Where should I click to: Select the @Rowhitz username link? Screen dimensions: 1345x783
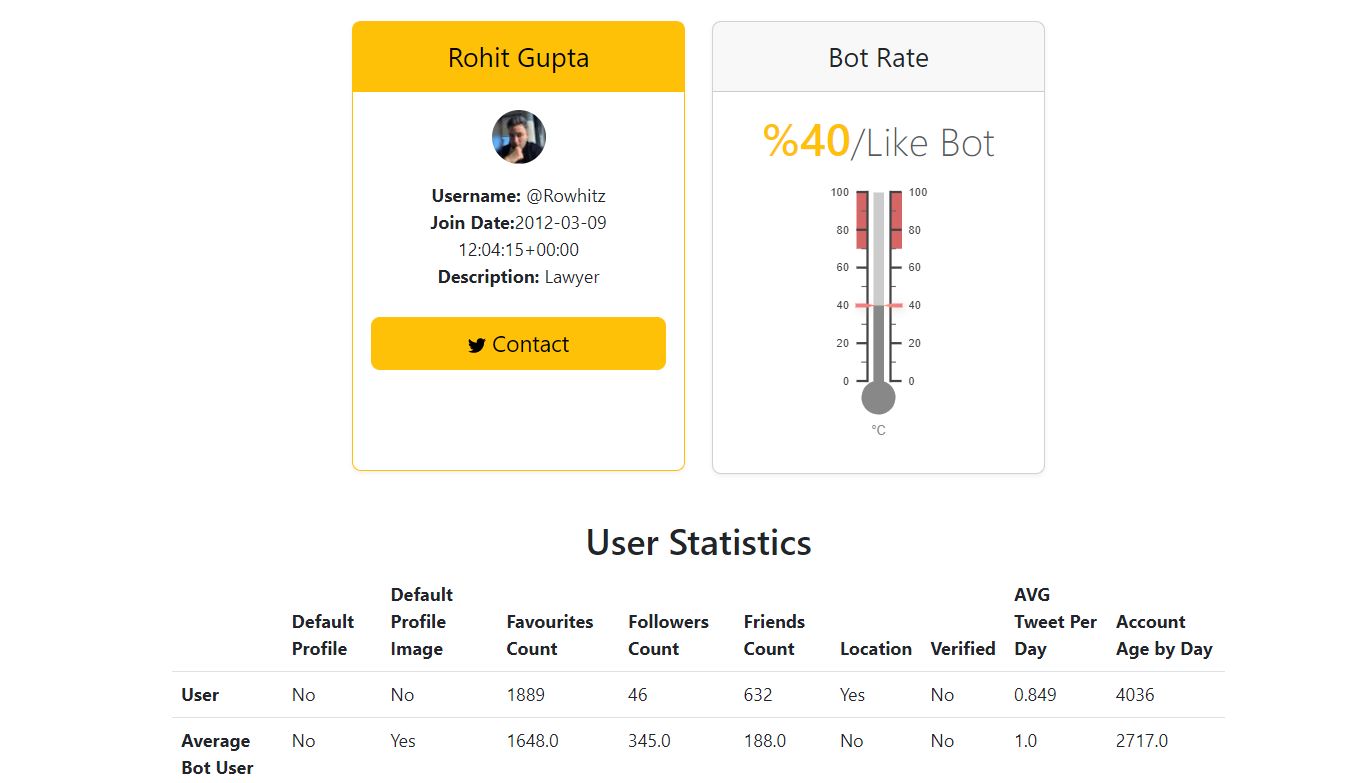(567, 195)
